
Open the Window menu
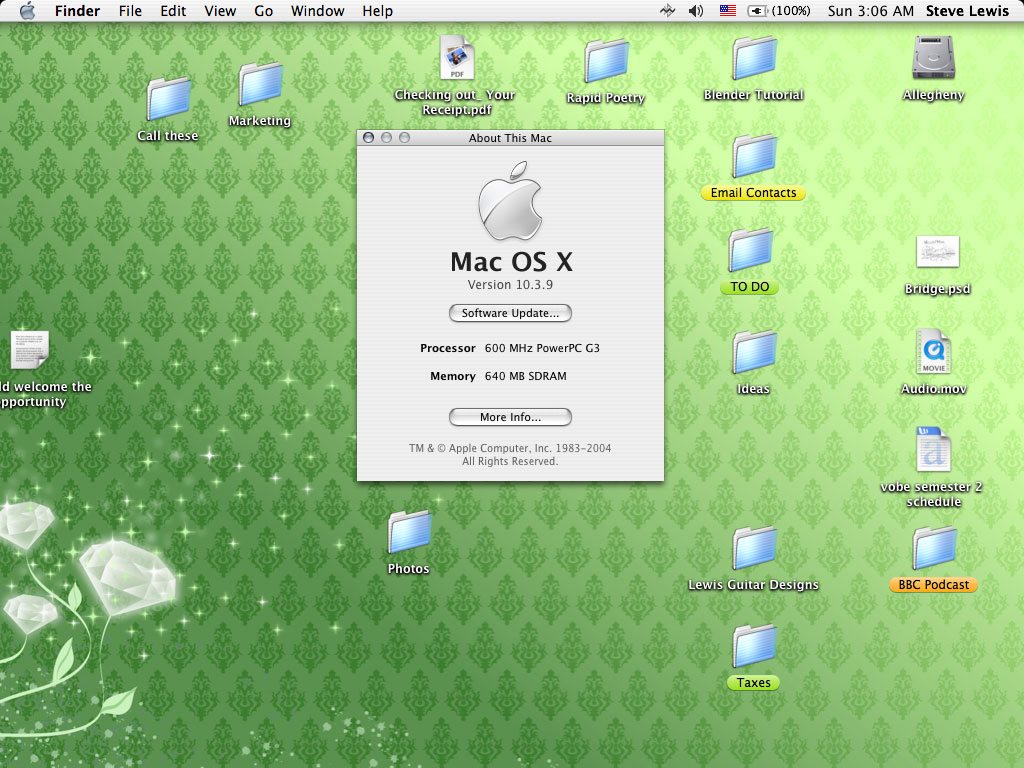coord(317,10)
